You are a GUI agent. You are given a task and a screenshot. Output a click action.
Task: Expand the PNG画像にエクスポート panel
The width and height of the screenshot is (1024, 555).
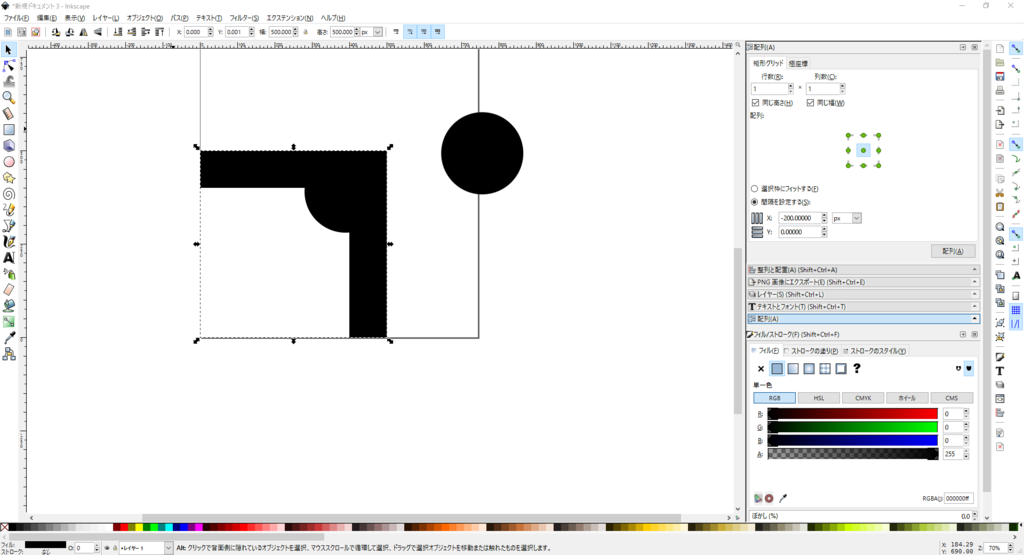863,282
